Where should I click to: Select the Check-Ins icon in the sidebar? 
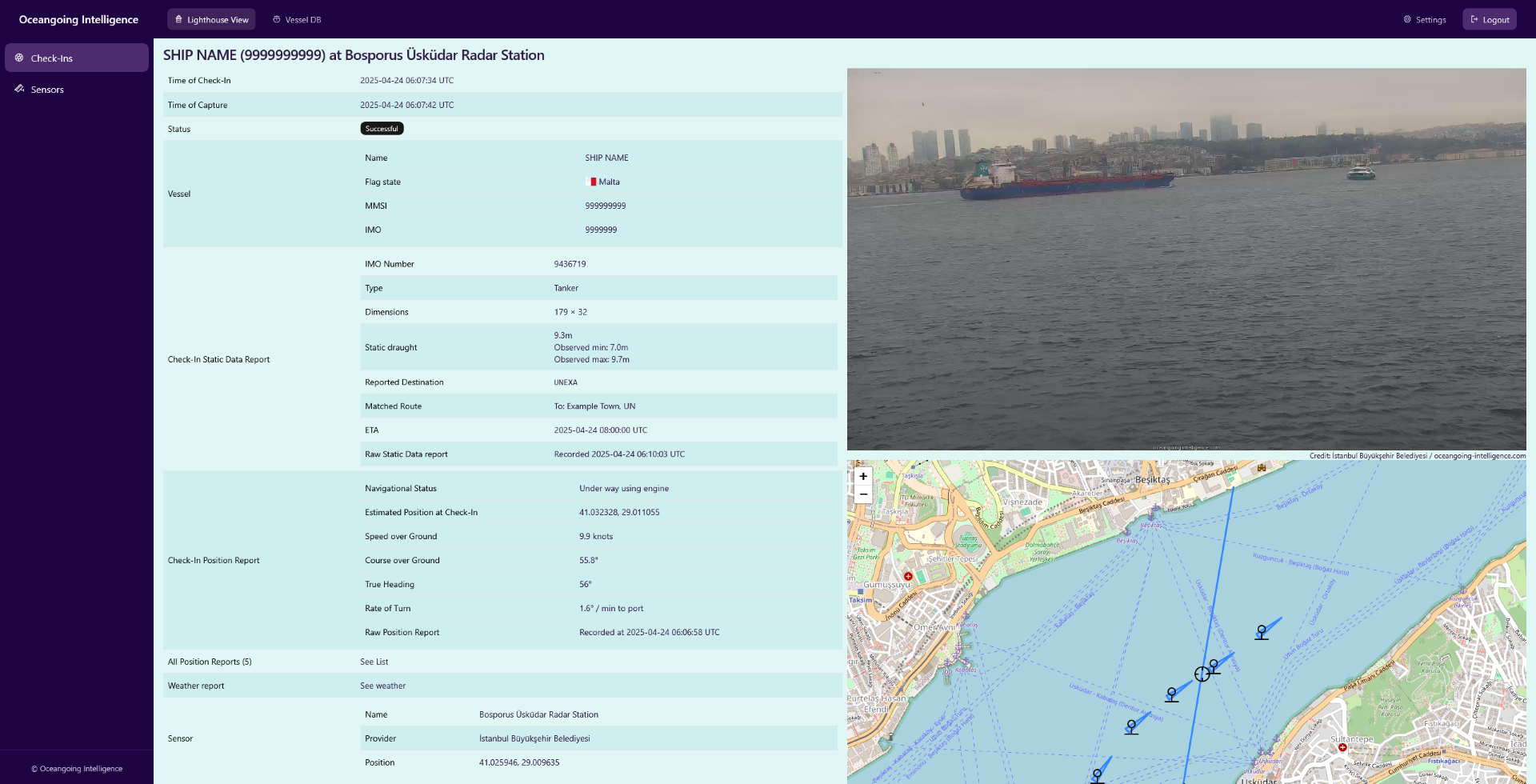click(19, 58)
